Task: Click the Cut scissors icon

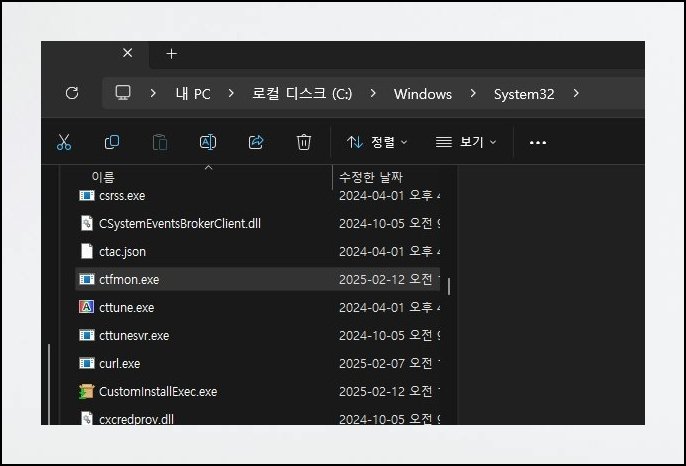Action: (64, 142)
